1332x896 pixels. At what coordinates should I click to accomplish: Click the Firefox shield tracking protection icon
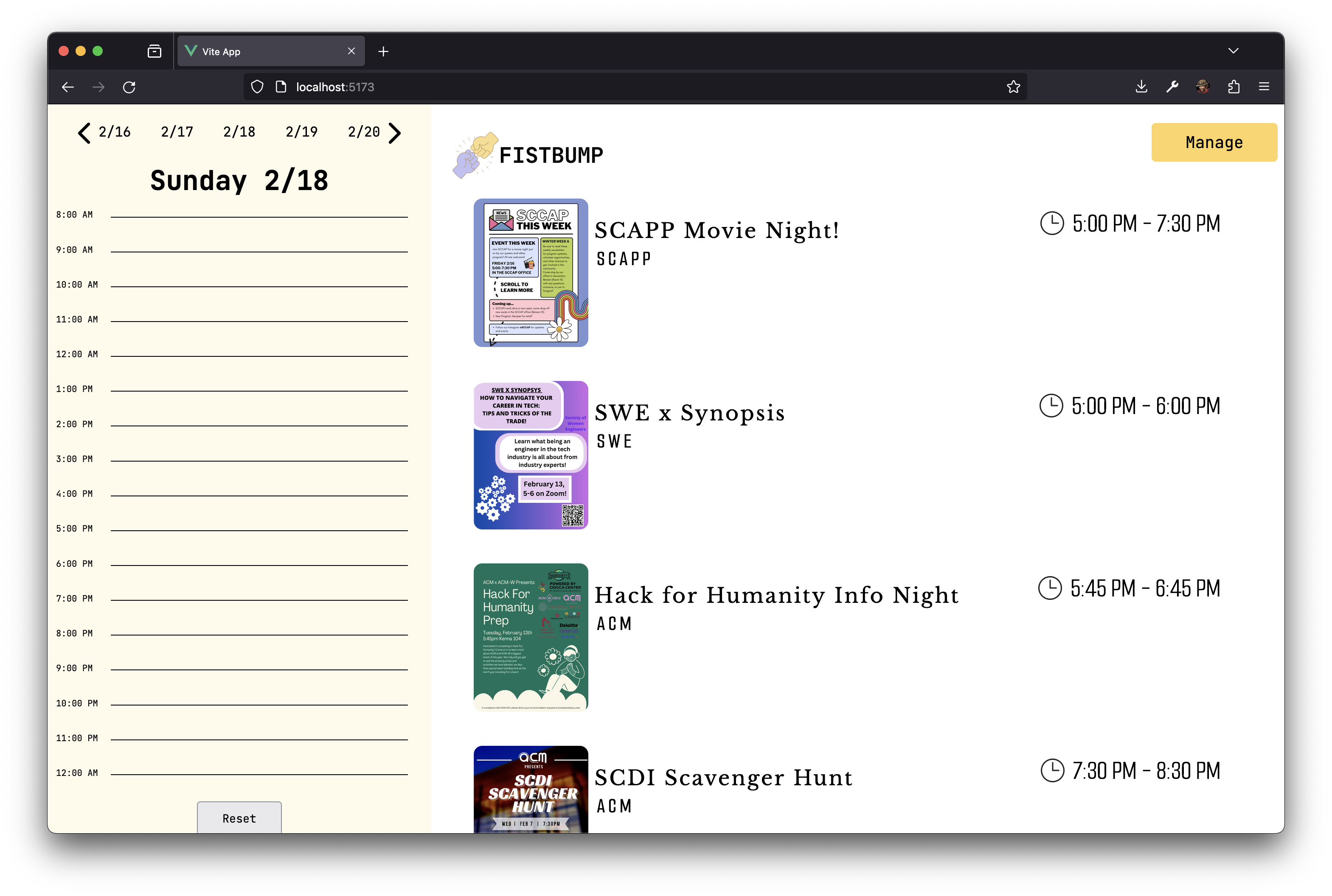[x=257, y=87]
